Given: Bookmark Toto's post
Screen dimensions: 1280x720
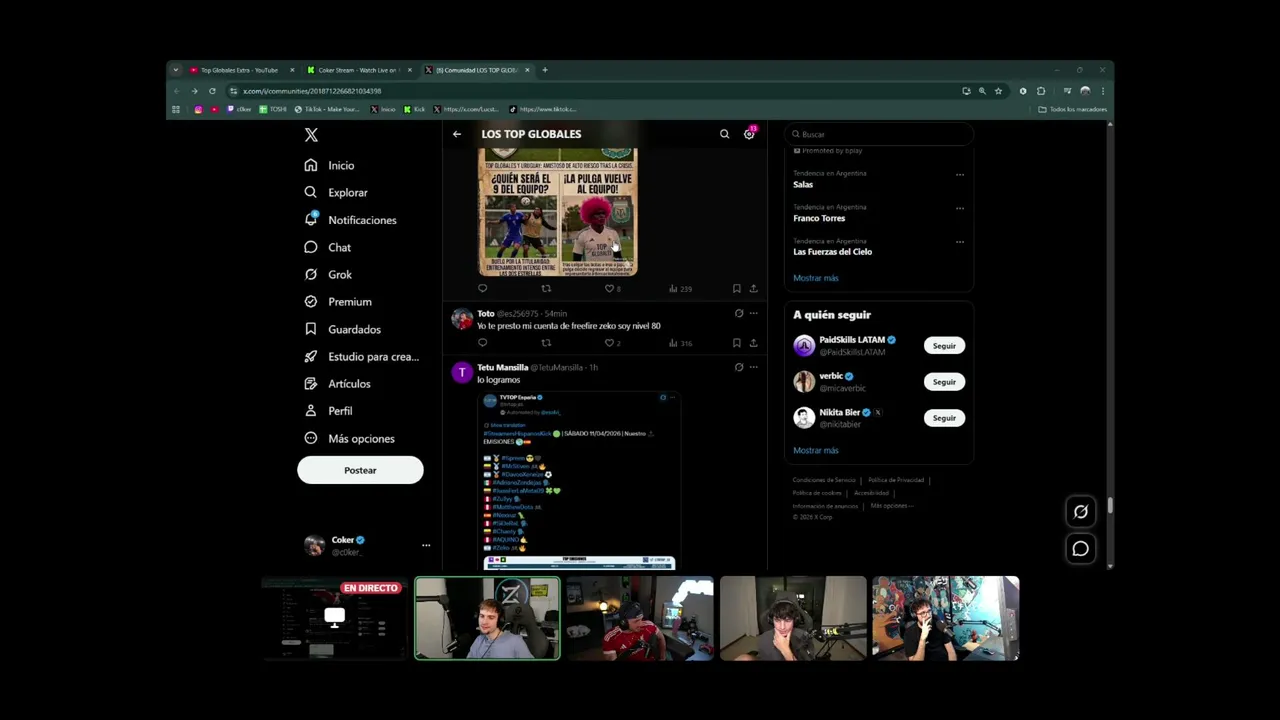Looking at the screenshot, I should 737,342.
